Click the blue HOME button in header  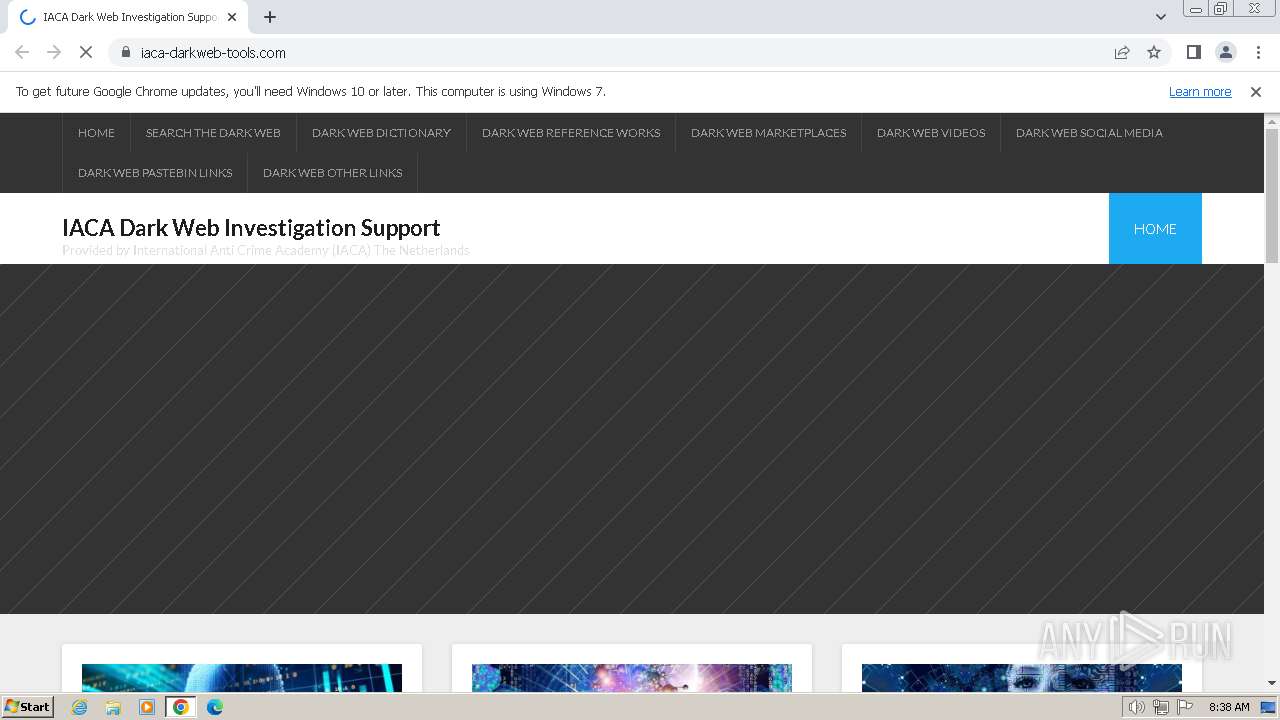tap(1155, 229)
